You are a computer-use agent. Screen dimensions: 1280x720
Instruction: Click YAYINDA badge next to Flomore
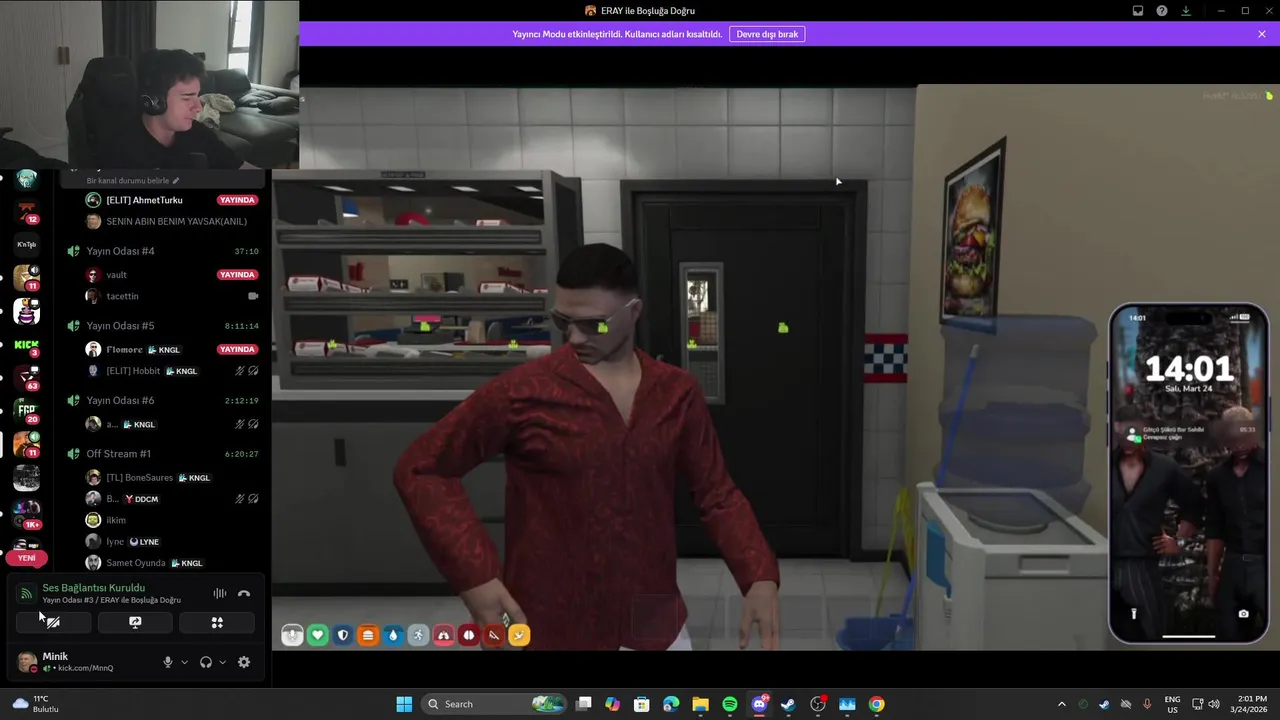coord(238,350)
